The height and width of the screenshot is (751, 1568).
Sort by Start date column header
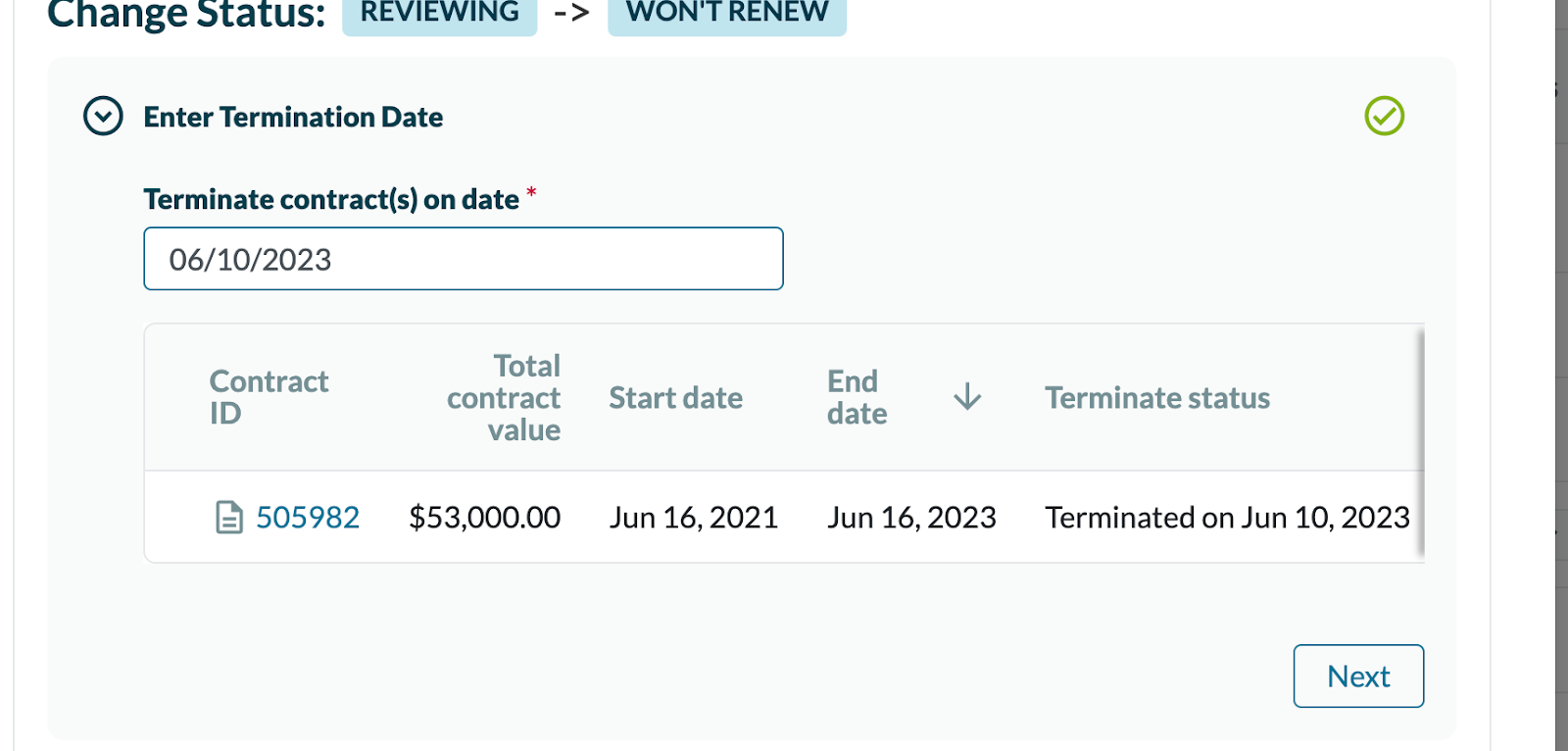pyautogui.click(x=675, y=398)
